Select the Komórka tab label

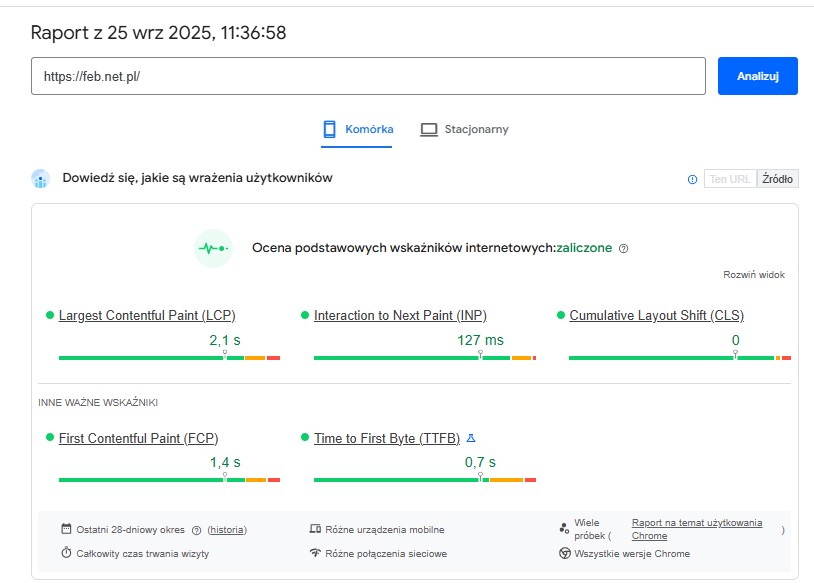(x=369, y=129)
